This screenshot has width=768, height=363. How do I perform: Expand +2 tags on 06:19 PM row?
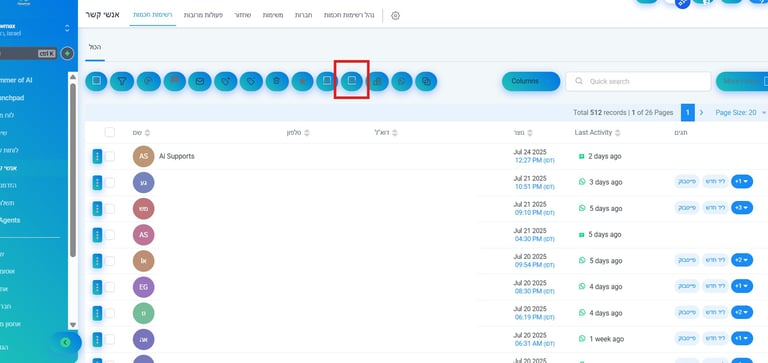[742, 313]
